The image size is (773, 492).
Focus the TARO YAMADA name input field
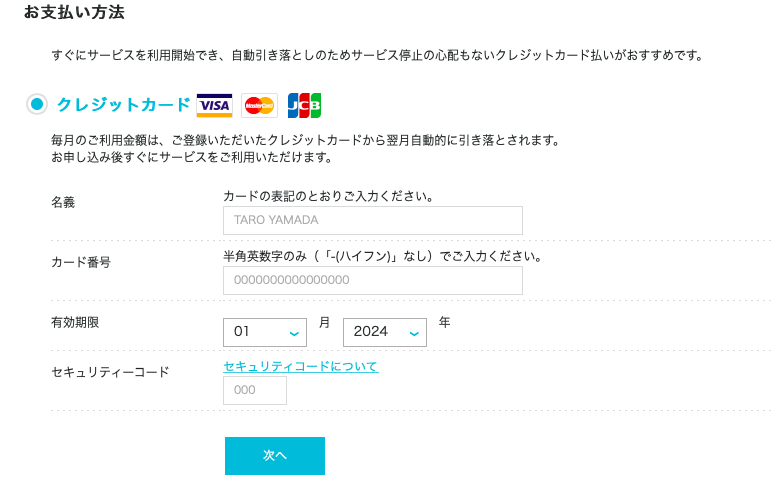[373, 220]
